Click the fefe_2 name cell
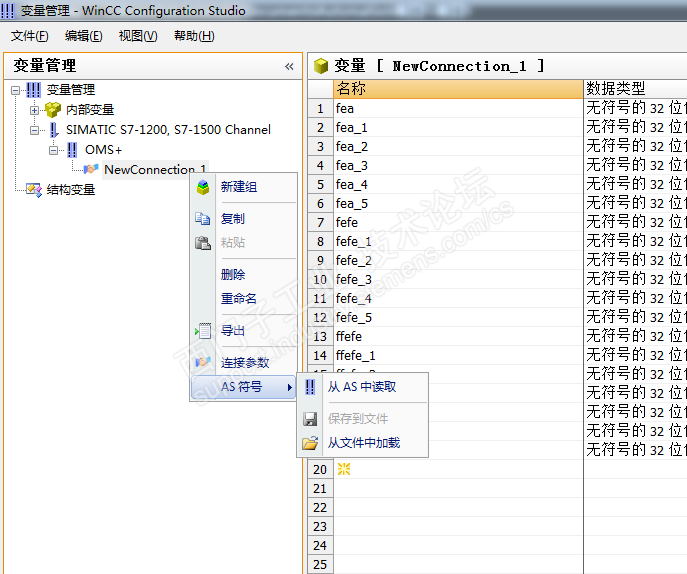The image size is (687, 574). coord(458,261)
